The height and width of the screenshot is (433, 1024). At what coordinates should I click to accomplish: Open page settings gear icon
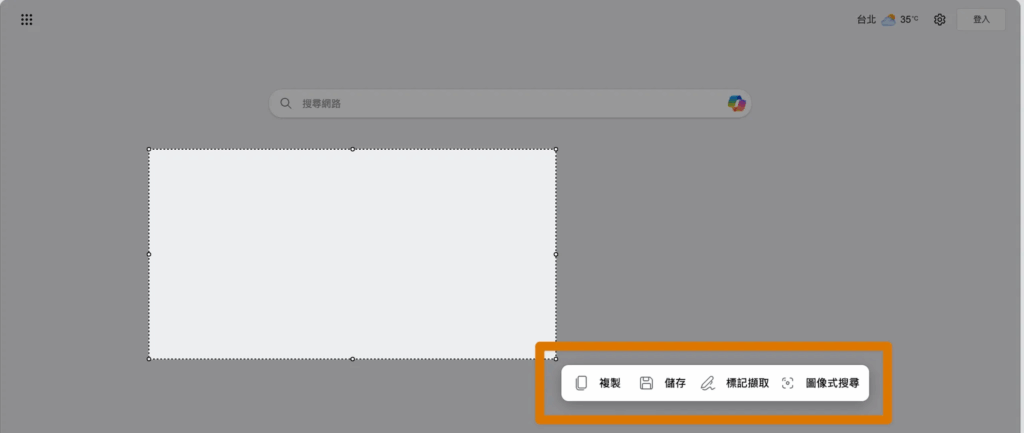pos(940,20)
